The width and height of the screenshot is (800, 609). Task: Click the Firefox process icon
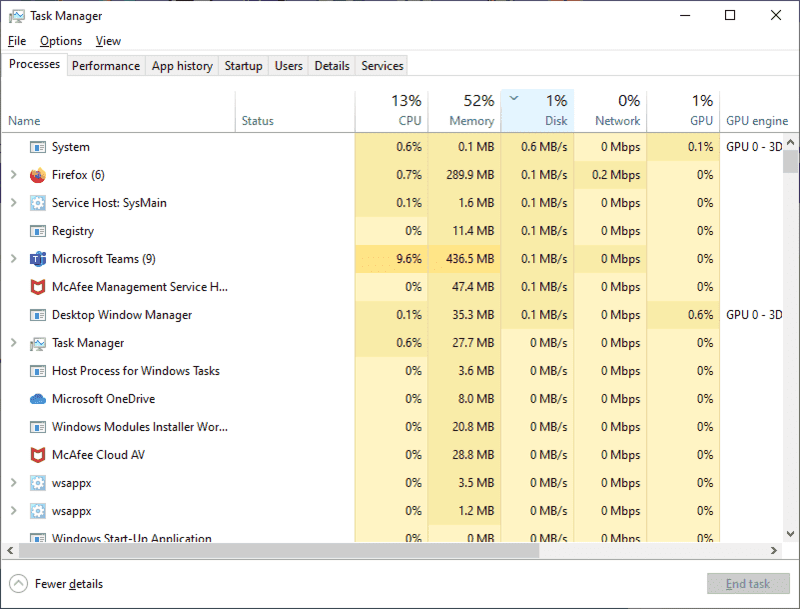(x=38, y=175)
